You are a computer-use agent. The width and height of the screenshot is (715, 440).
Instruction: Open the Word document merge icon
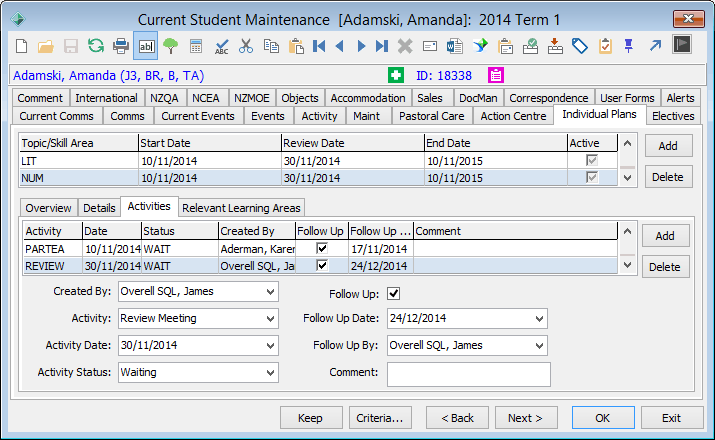click(455, 46)
